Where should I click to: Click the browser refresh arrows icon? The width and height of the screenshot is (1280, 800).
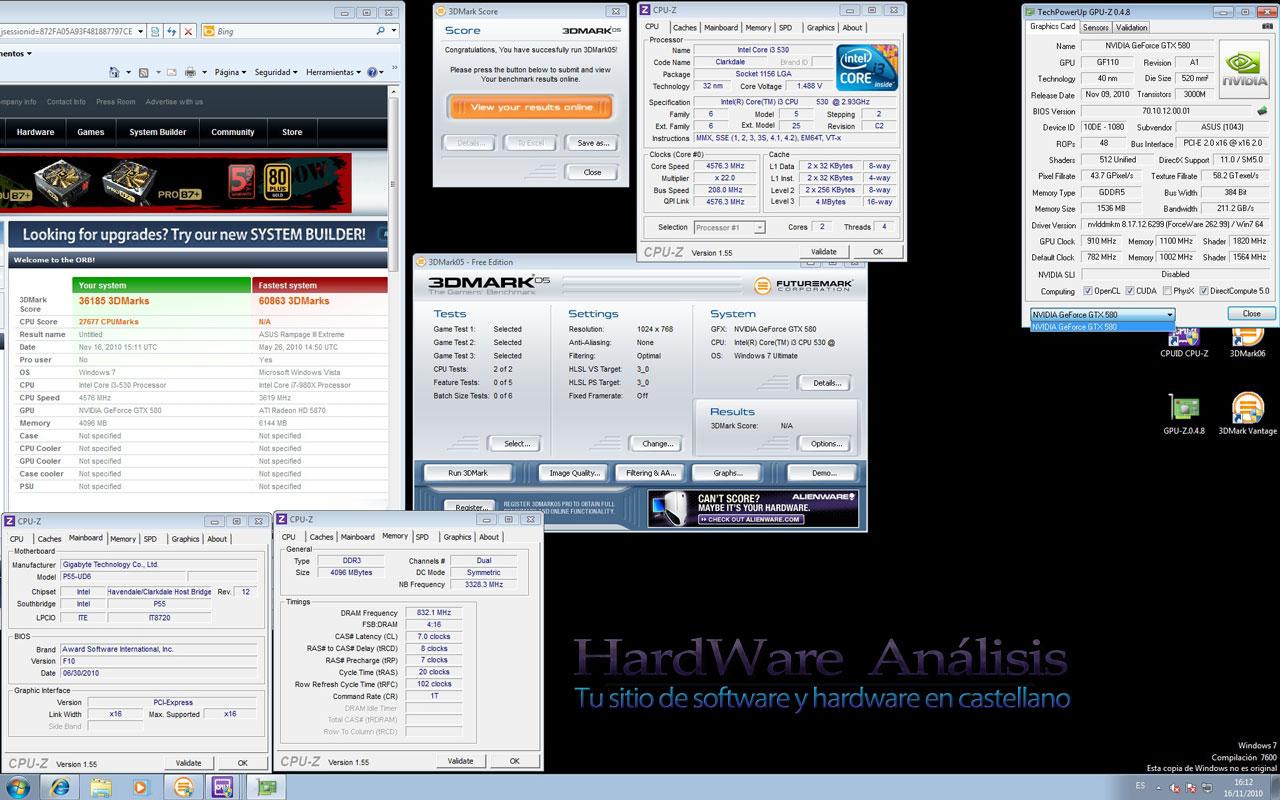point(171,32)
